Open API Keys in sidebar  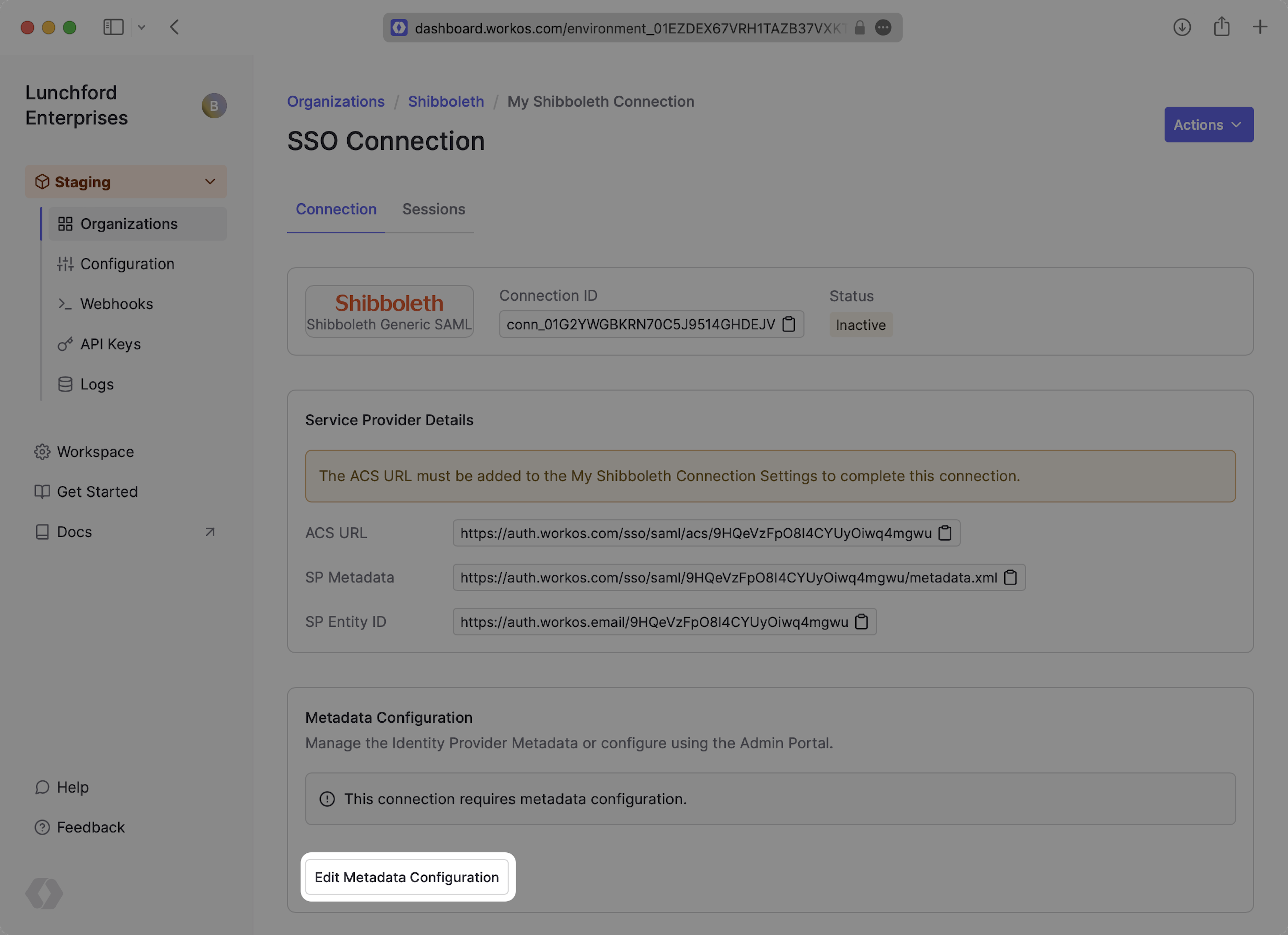pyautogui.click(x=110, y=344)
